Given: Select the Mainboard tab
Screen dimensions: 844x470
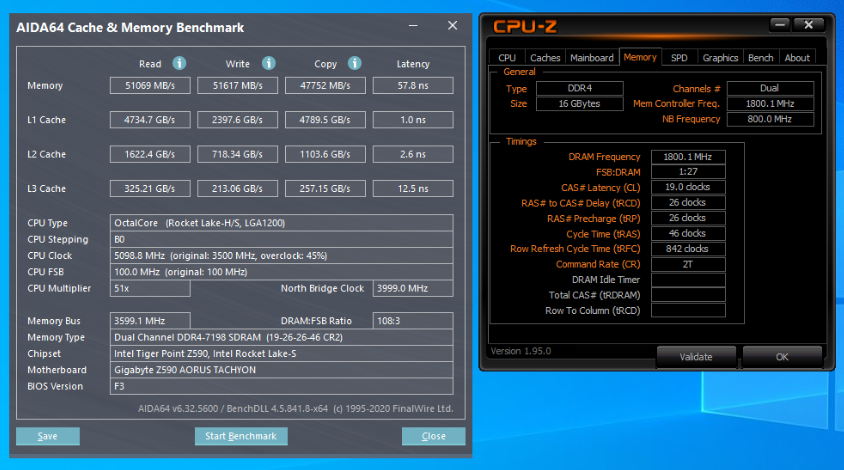Looking at the screenshot, I should pyautogui.click(x=592, y=58).
